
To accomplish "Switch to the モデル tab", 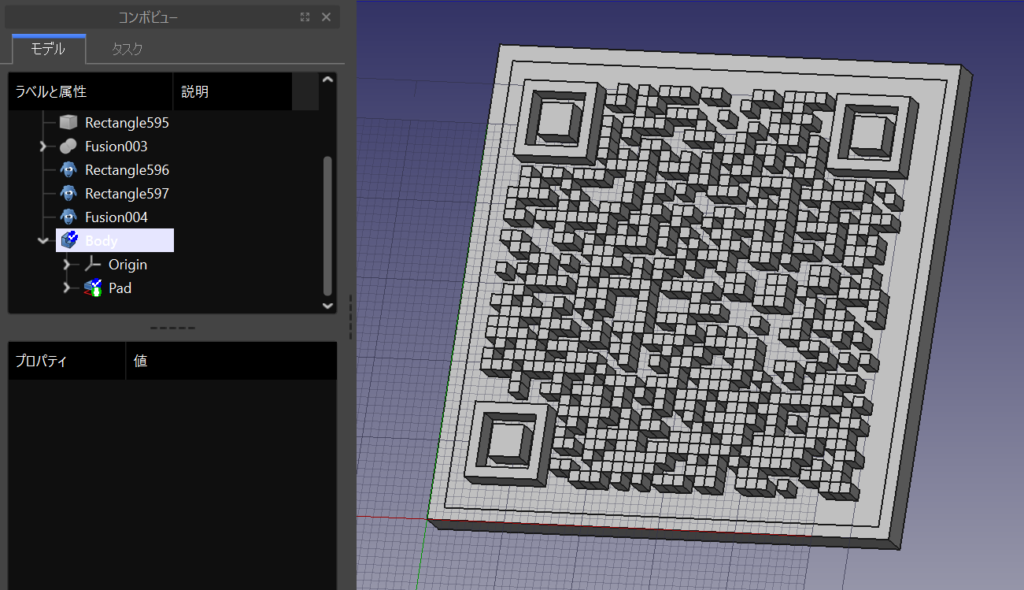I will (x=48, y=49).
